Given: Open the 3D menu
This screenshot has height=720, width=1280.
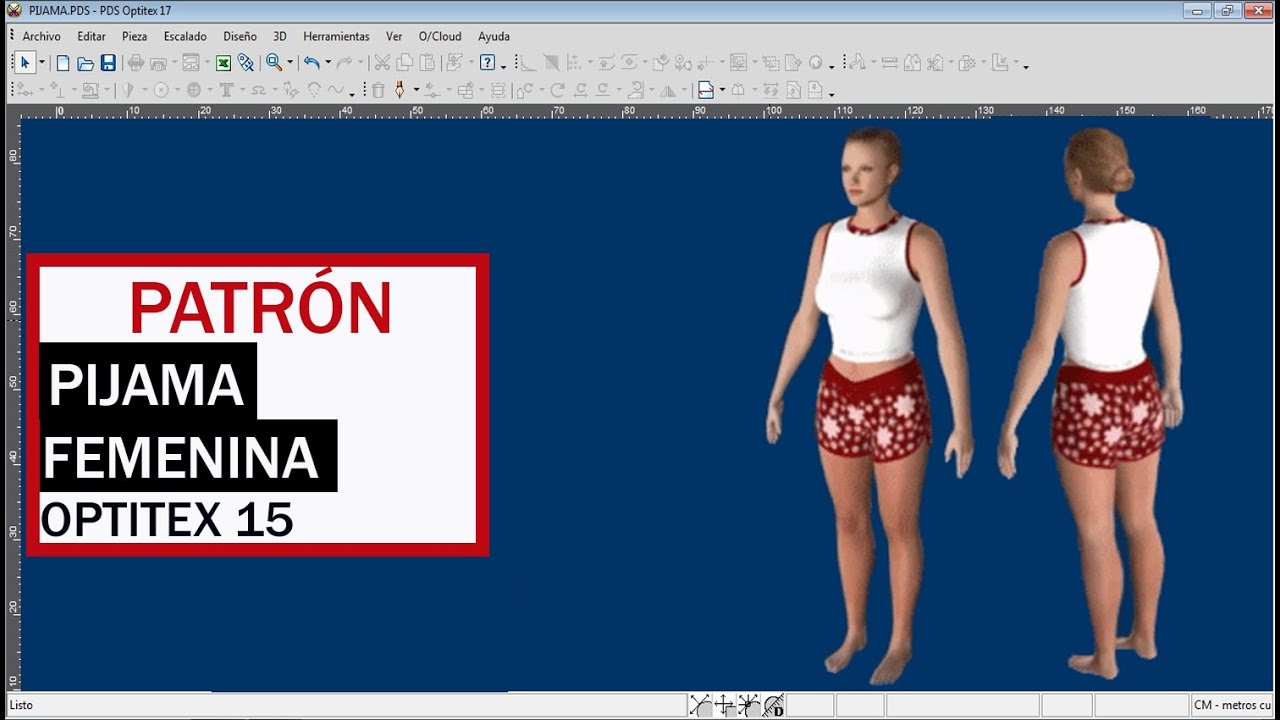Looking at the screenshot, I should pos(280,36).
